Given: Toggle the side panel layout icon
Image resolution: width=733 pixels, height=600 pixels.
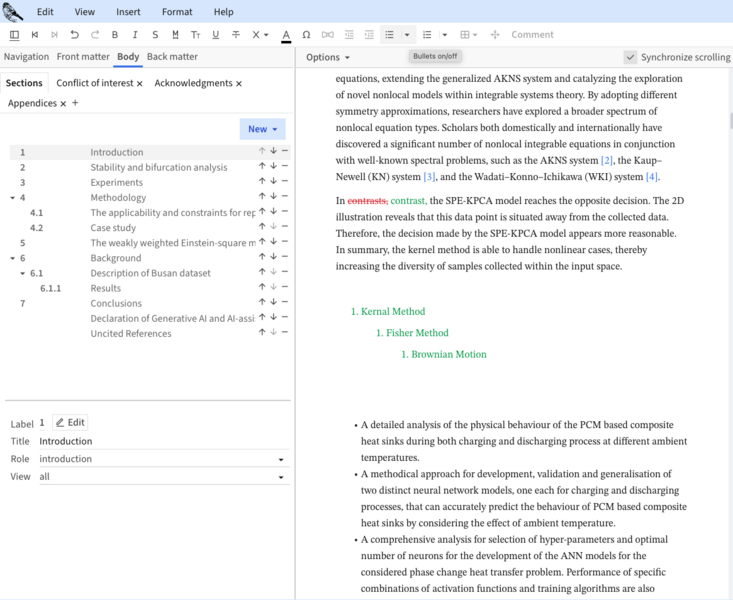Looking at the screenshot, I should [14, 35].
